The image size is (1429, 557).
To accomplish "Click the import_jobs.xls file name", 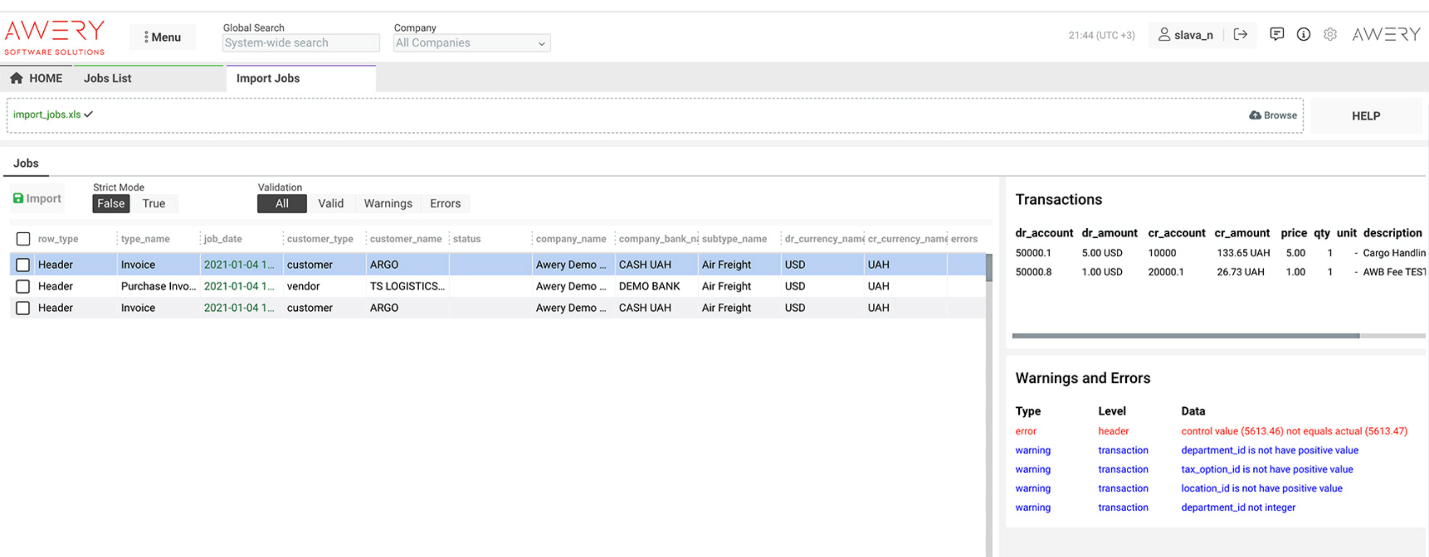I will point(47,114).
